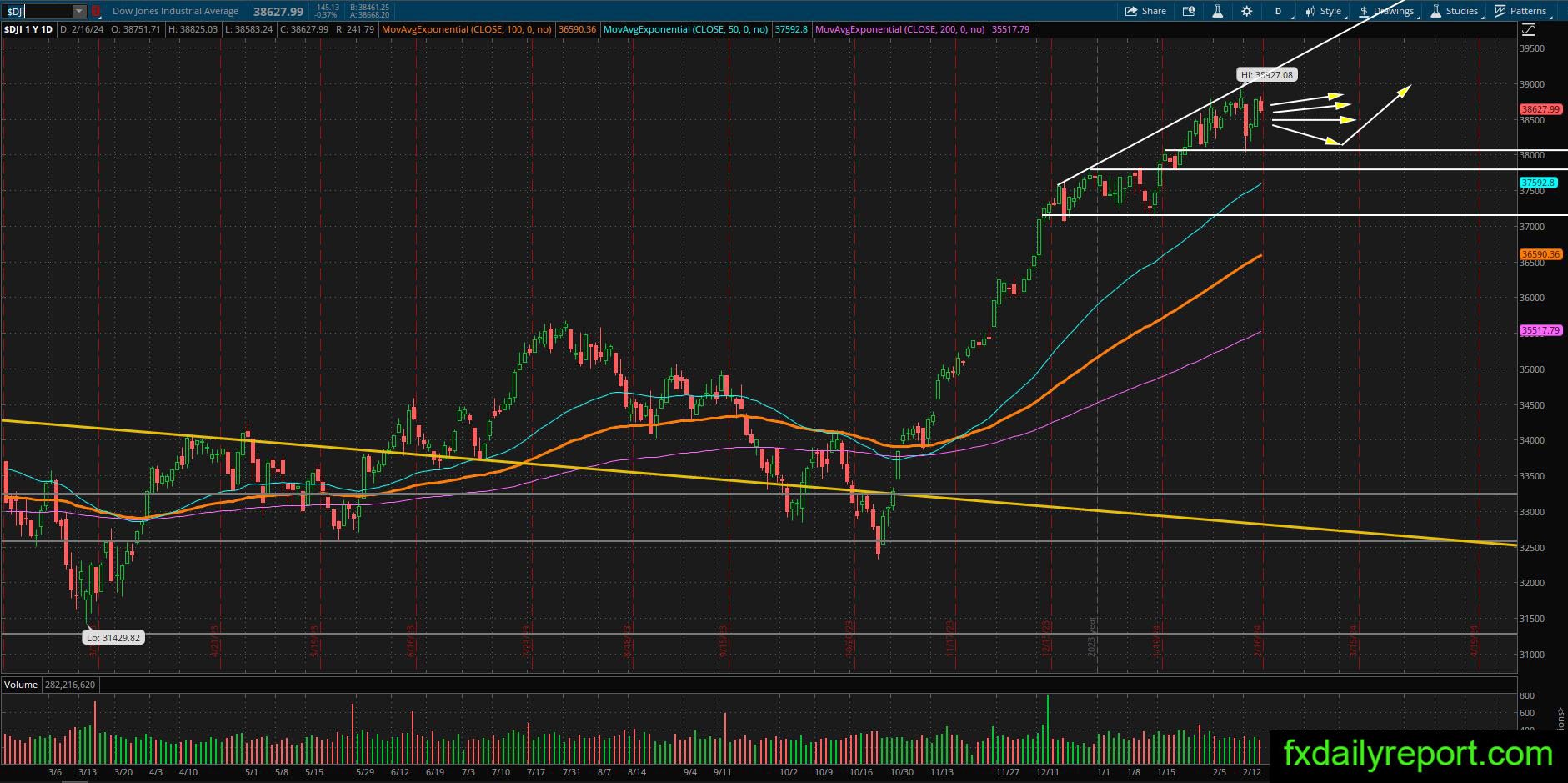Click the 37592.8 EMA value in header
The width and height of the screenshot is (1568, 783).
(x=791, y=29)
